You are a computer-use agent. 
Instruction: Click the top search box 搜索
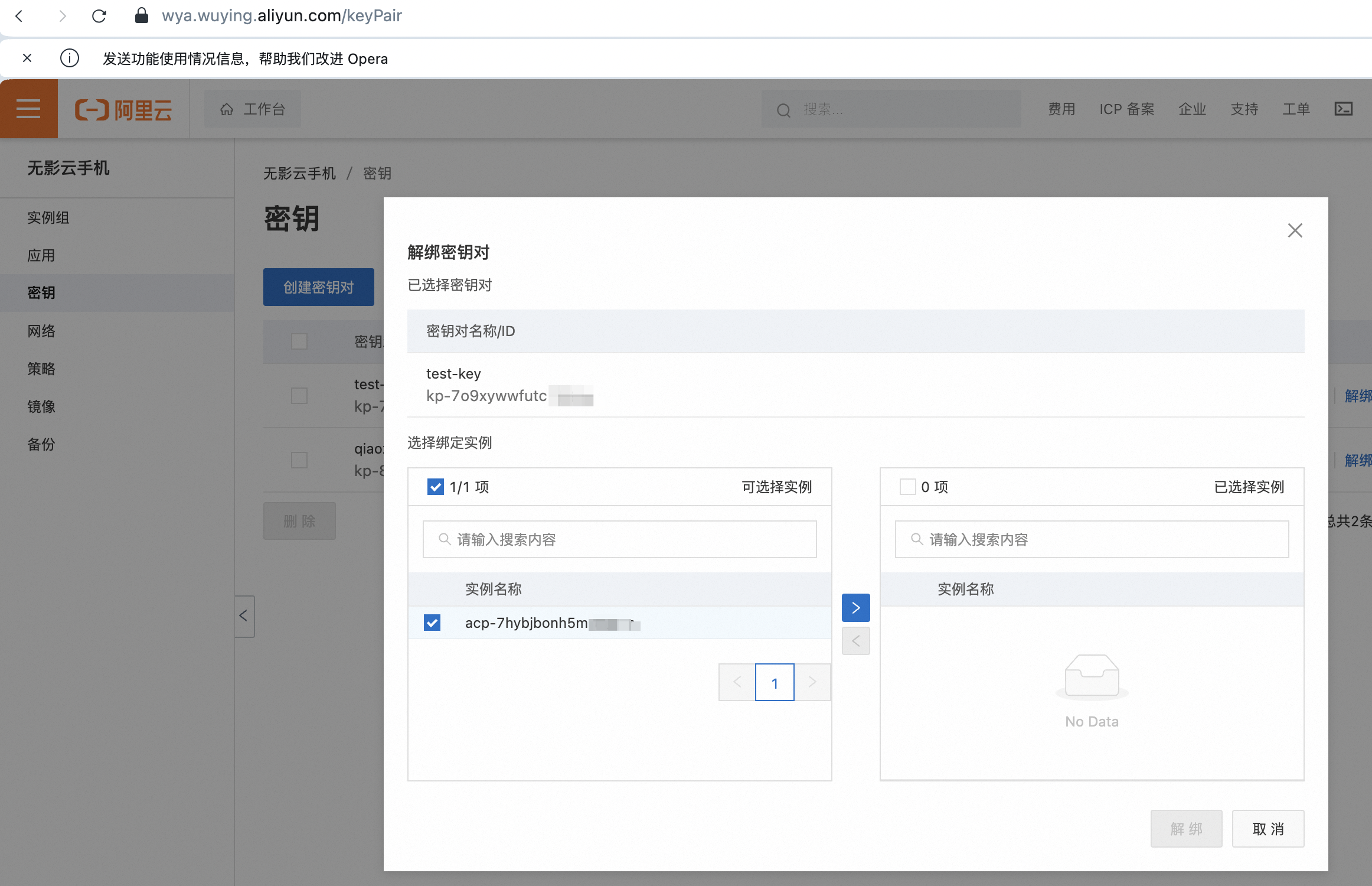click(891, 109)
